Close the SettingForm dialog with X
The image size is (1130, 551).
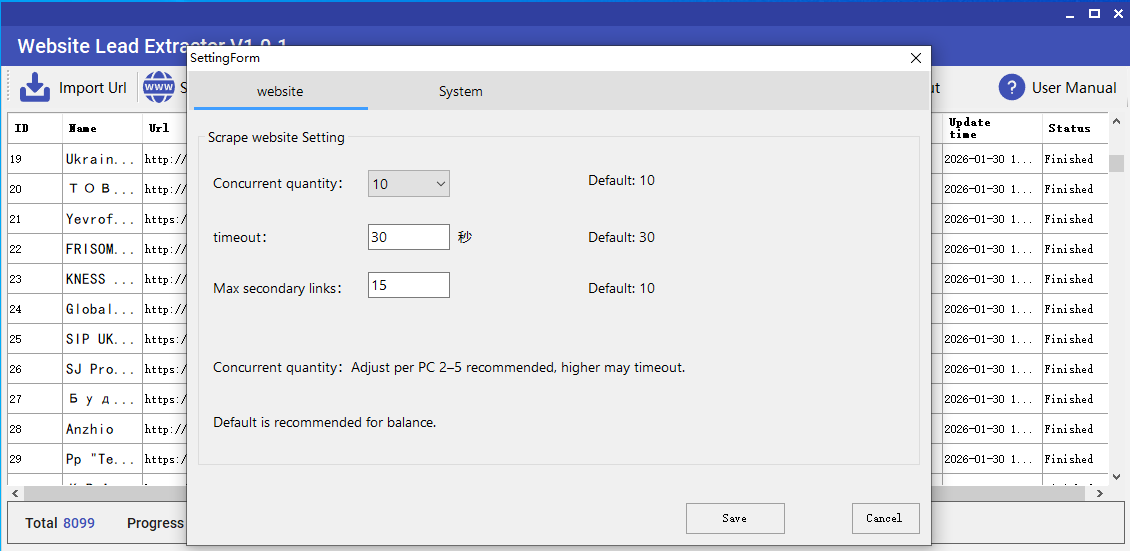[915, 59]
